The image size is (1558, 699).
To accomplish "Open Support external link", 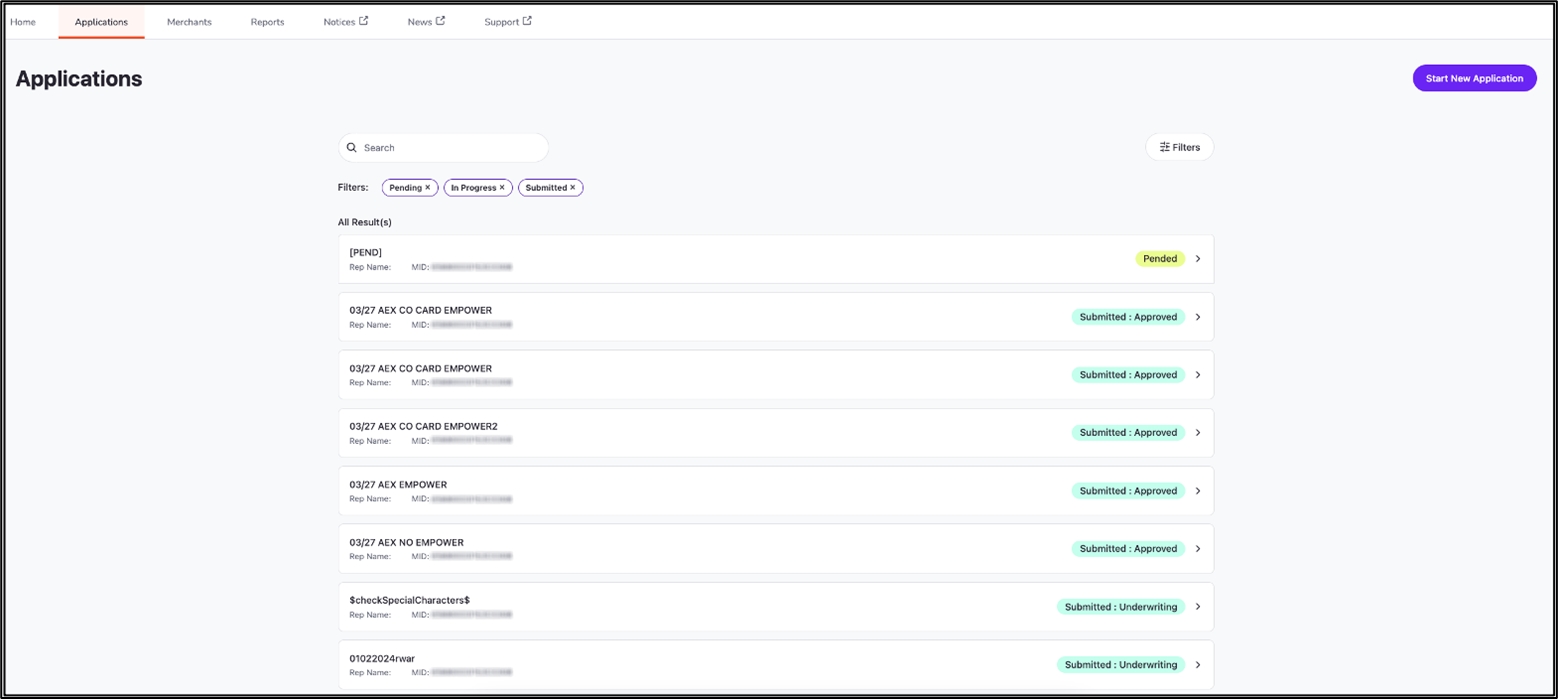I will point(507,22).
